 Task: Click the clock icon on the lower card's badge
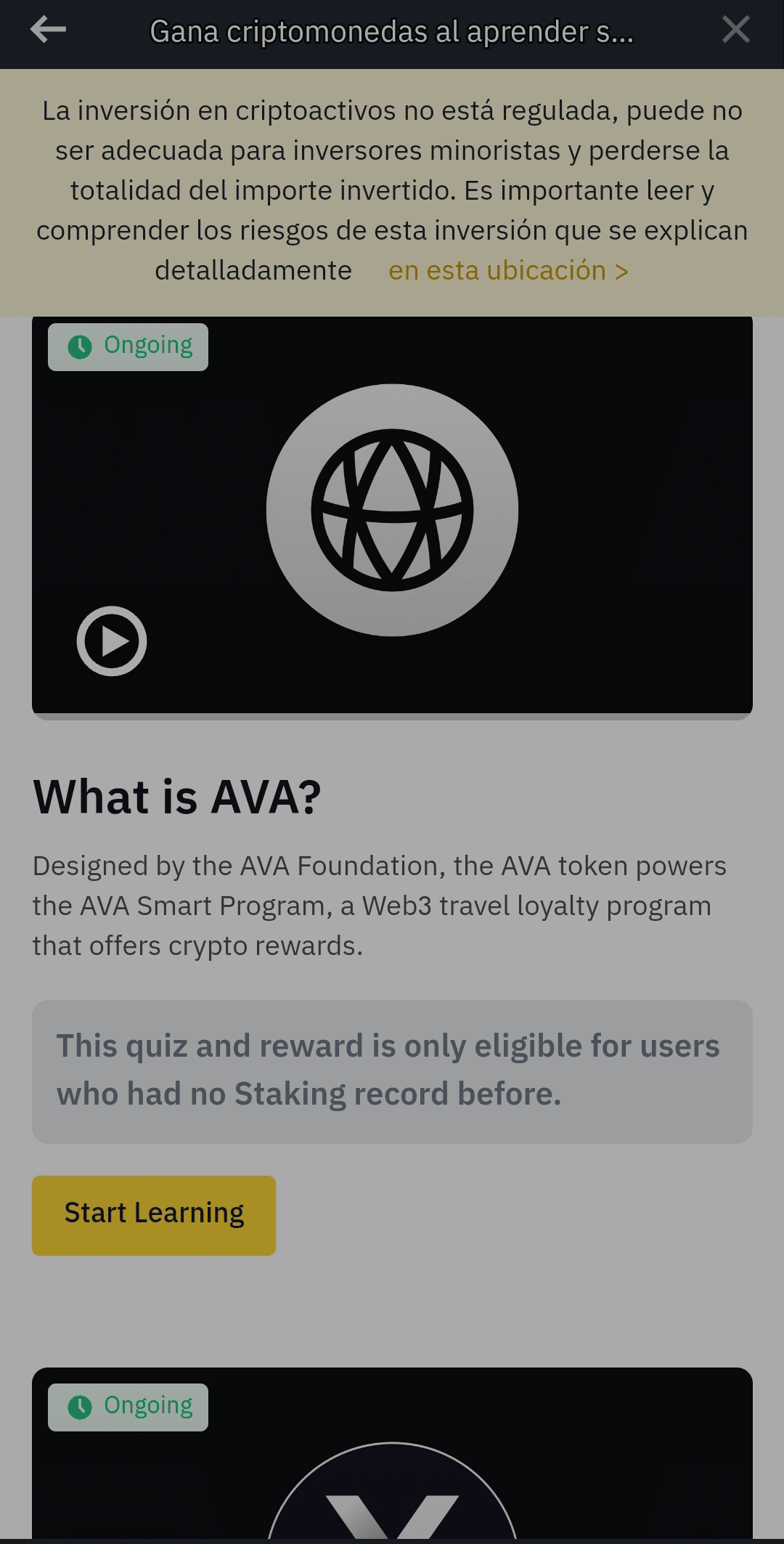click(80, 1407)
